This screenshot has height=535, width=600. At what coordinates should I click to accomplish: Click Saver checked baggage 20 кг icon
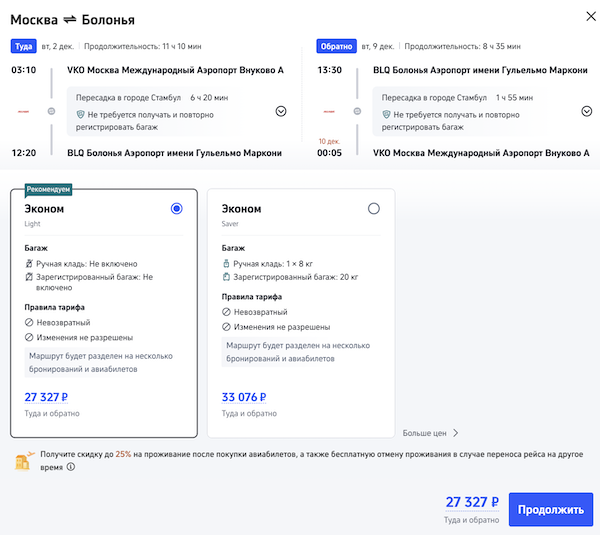tap(226, 276)
